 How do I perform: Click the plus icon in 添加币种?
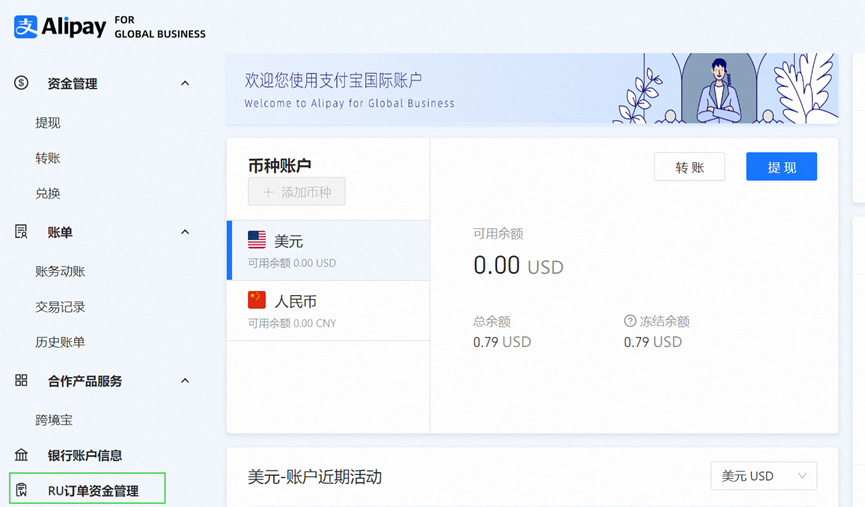268,192
